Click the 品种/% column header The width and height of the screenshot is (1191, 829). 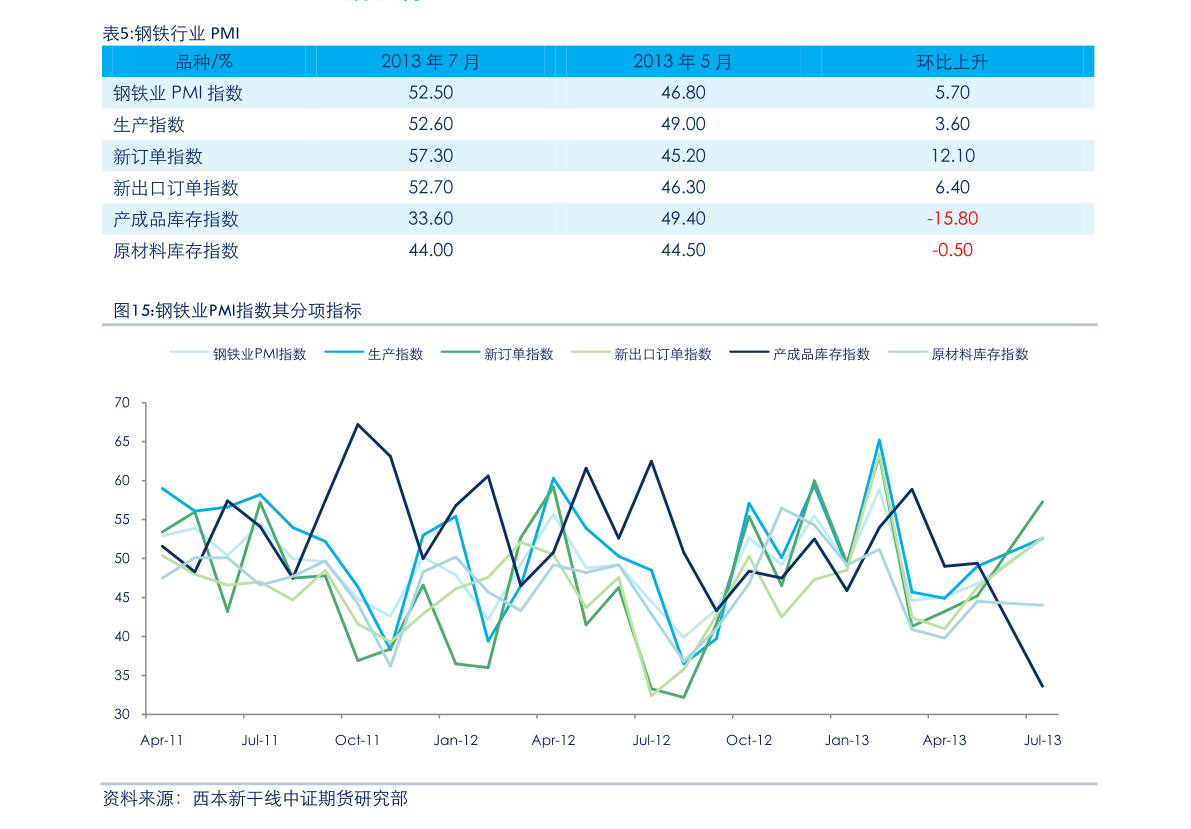(204, 62)
